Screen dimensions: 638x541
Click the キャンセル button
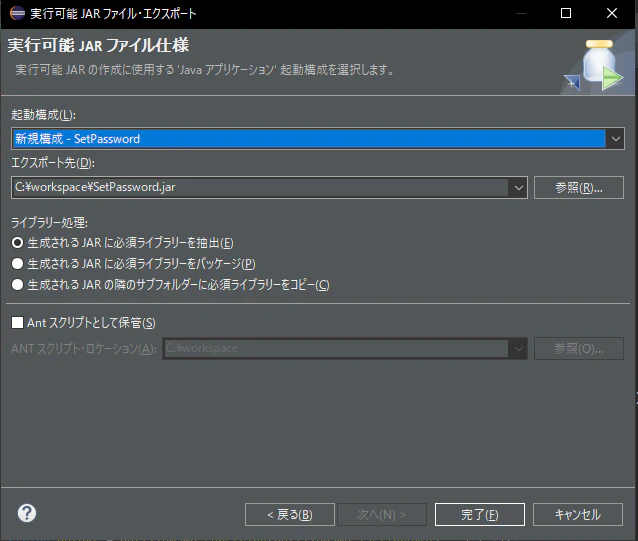[x=578, y=515]
